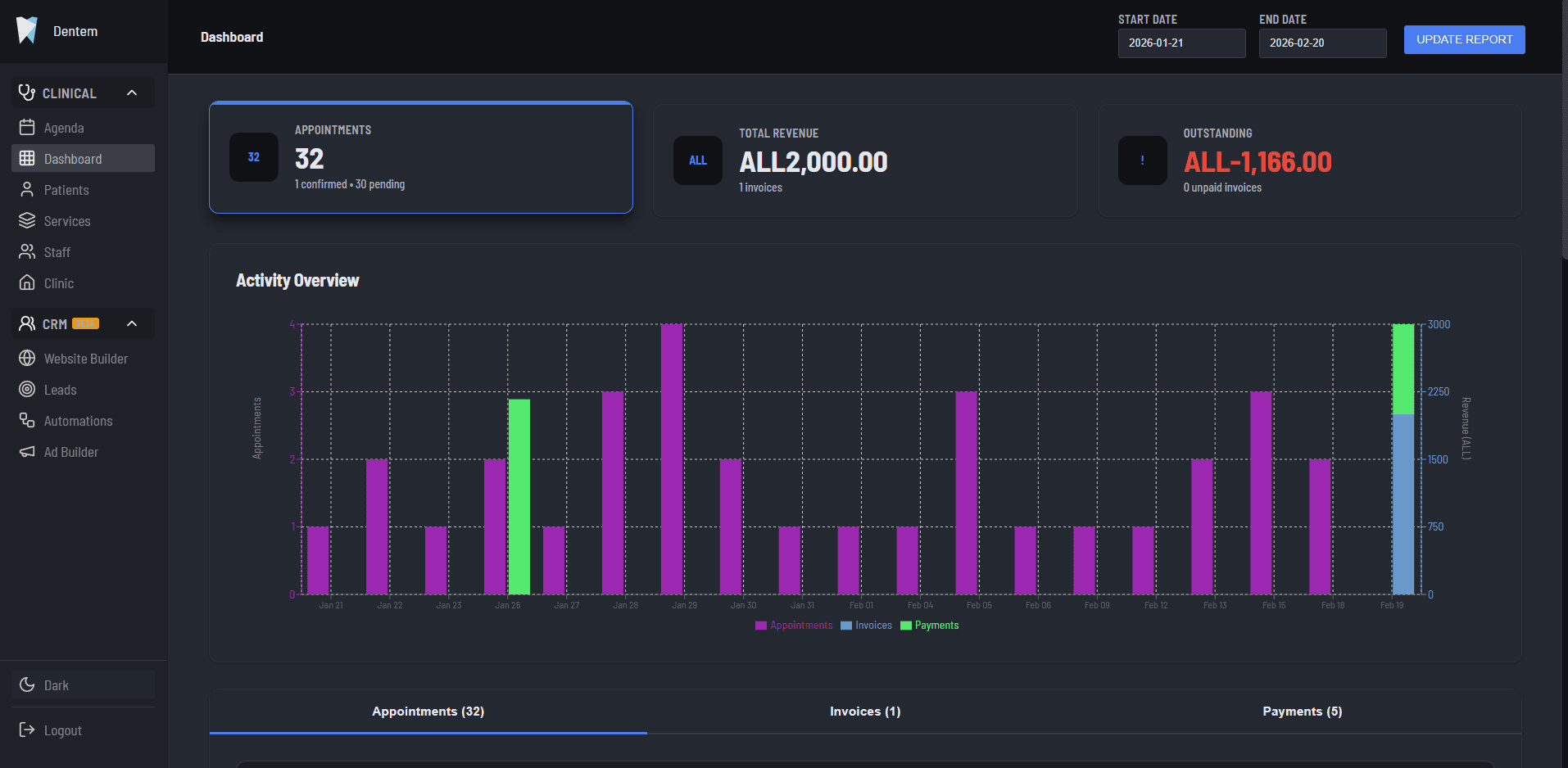Click the Dentem tooth logo icon
This screenshot has width=1568, height=768.
tap(27, 30)
